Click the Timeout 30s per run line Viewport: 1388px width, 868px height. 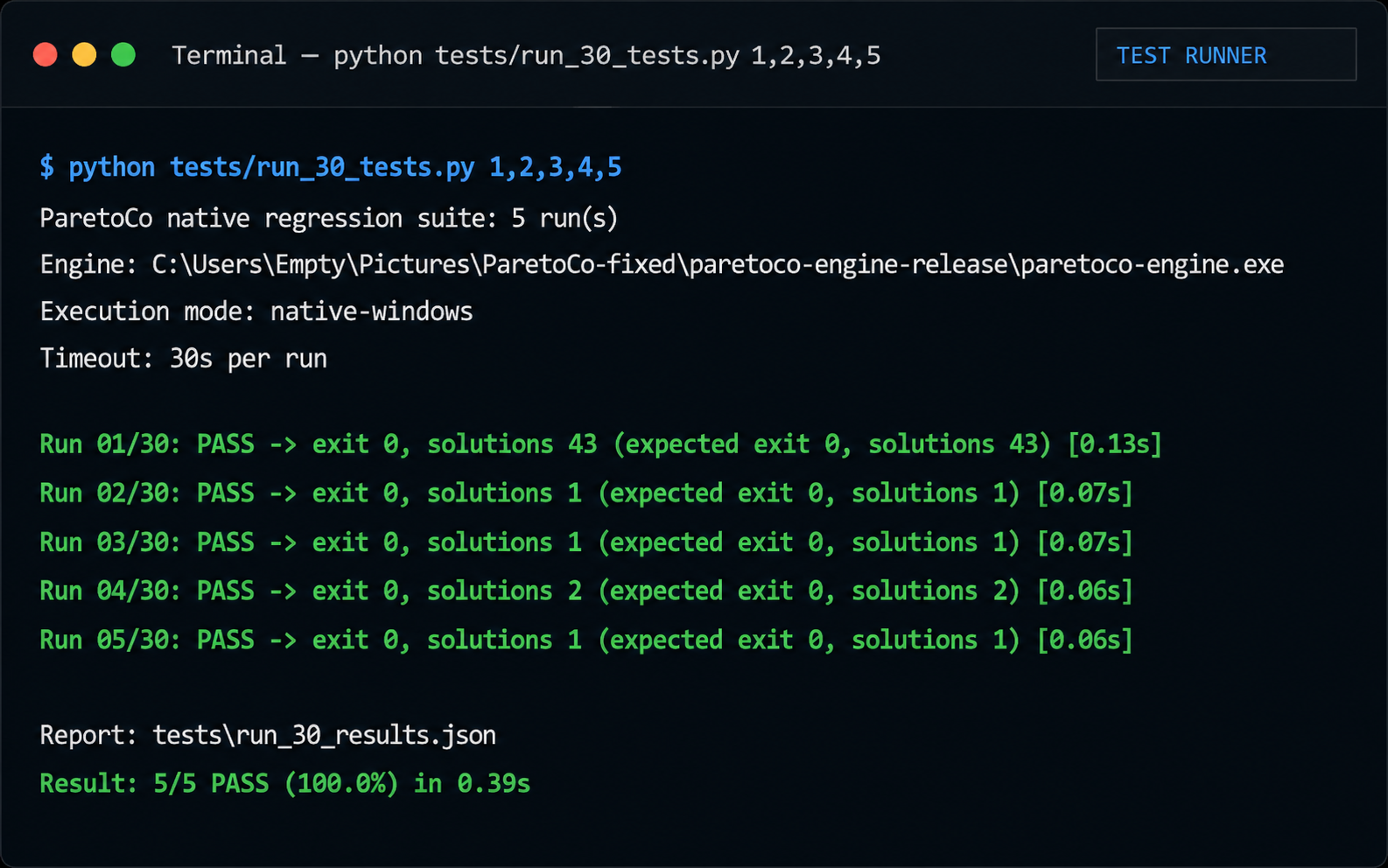184,359
